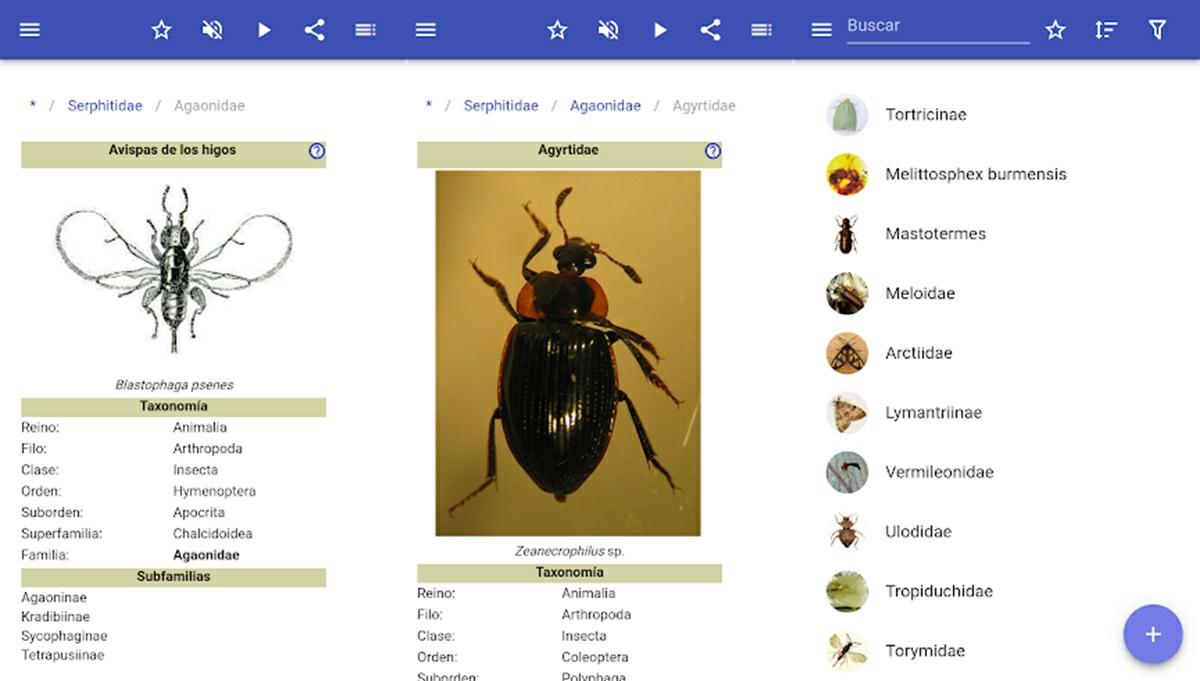Open the Zeanecrophilus beetle photo

coord(568,350)
